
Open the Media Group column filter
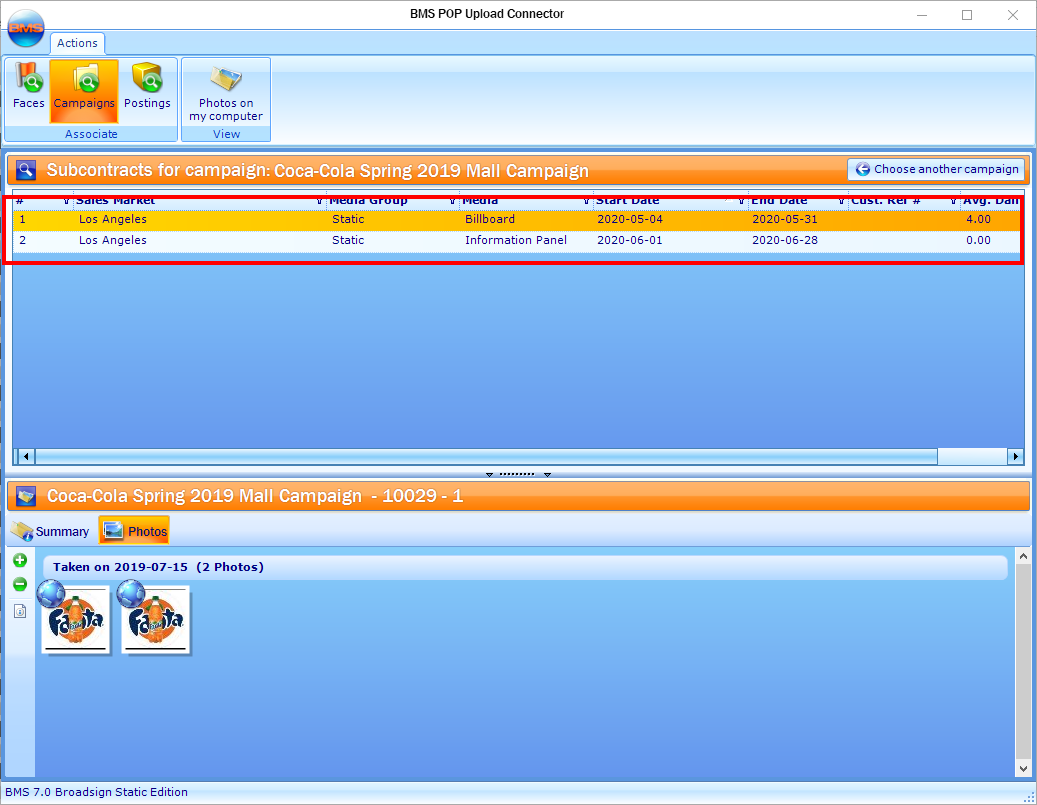pyautogui.click(x=452, y=200)
